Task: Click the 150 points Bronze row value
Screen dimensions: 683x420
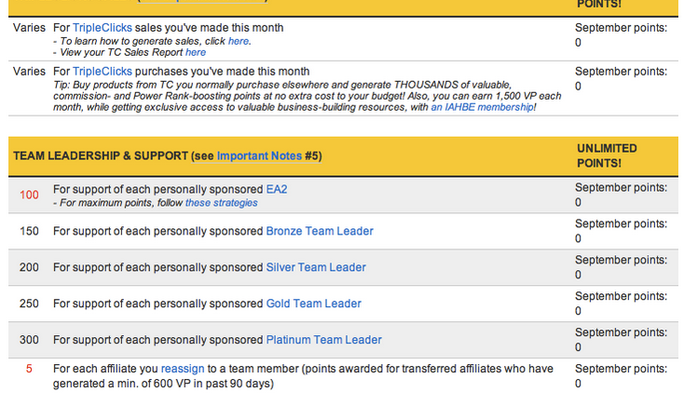Action: 29,231
